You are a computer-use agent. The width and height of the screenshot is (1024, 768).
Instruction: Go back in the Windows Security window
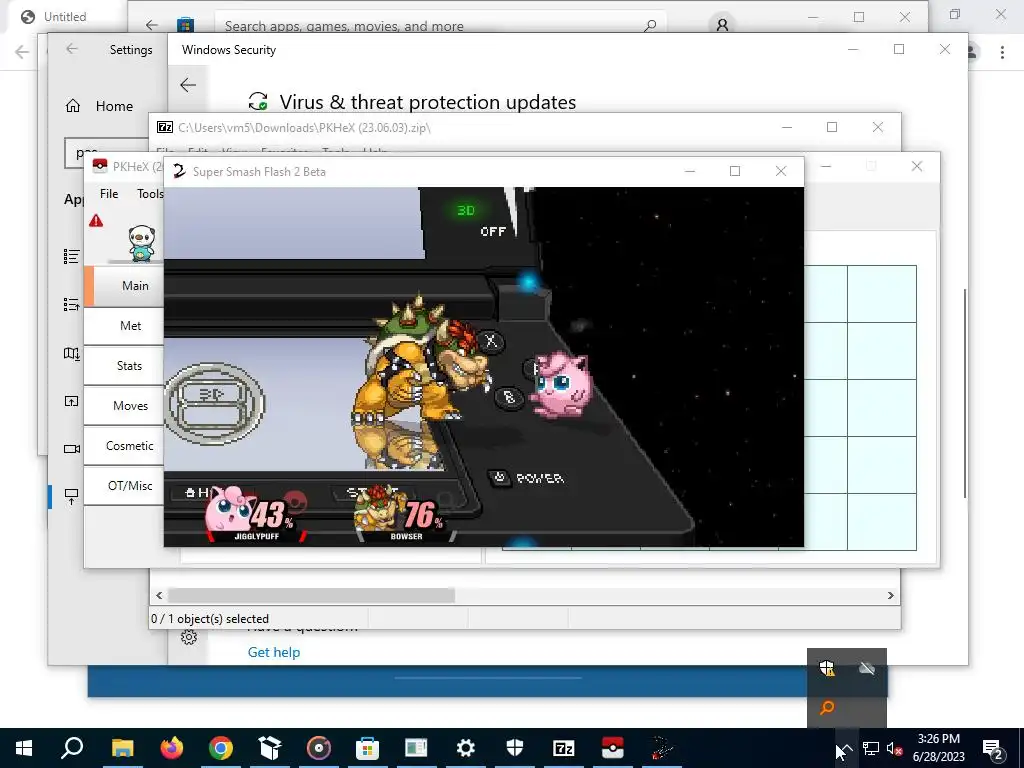[188, 85]
